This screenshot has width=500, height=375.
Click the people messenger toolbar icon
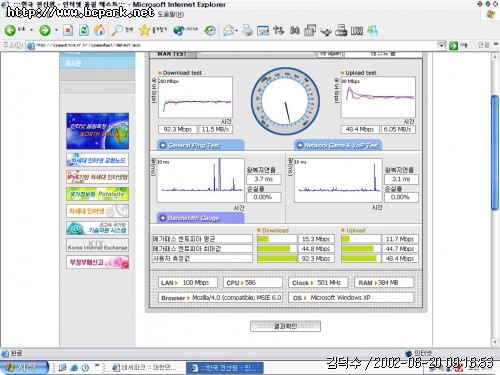click(x=372, y=30)
